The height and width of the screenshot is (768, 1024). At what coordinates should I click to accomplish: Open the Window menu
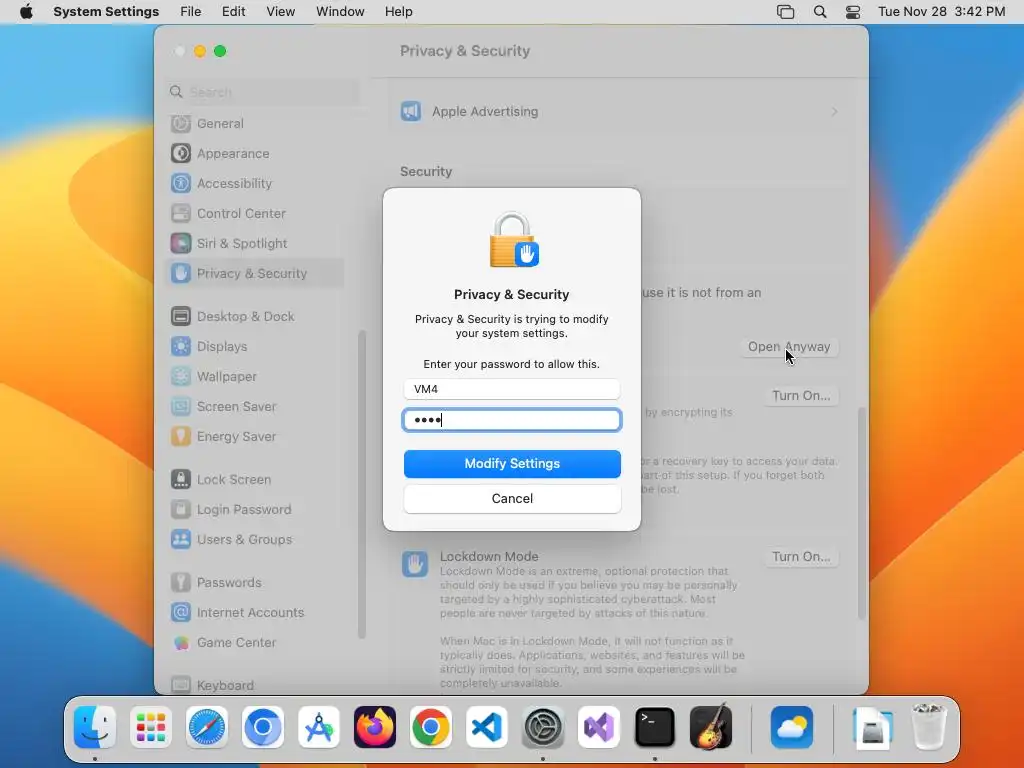click(x=340, y=12)
